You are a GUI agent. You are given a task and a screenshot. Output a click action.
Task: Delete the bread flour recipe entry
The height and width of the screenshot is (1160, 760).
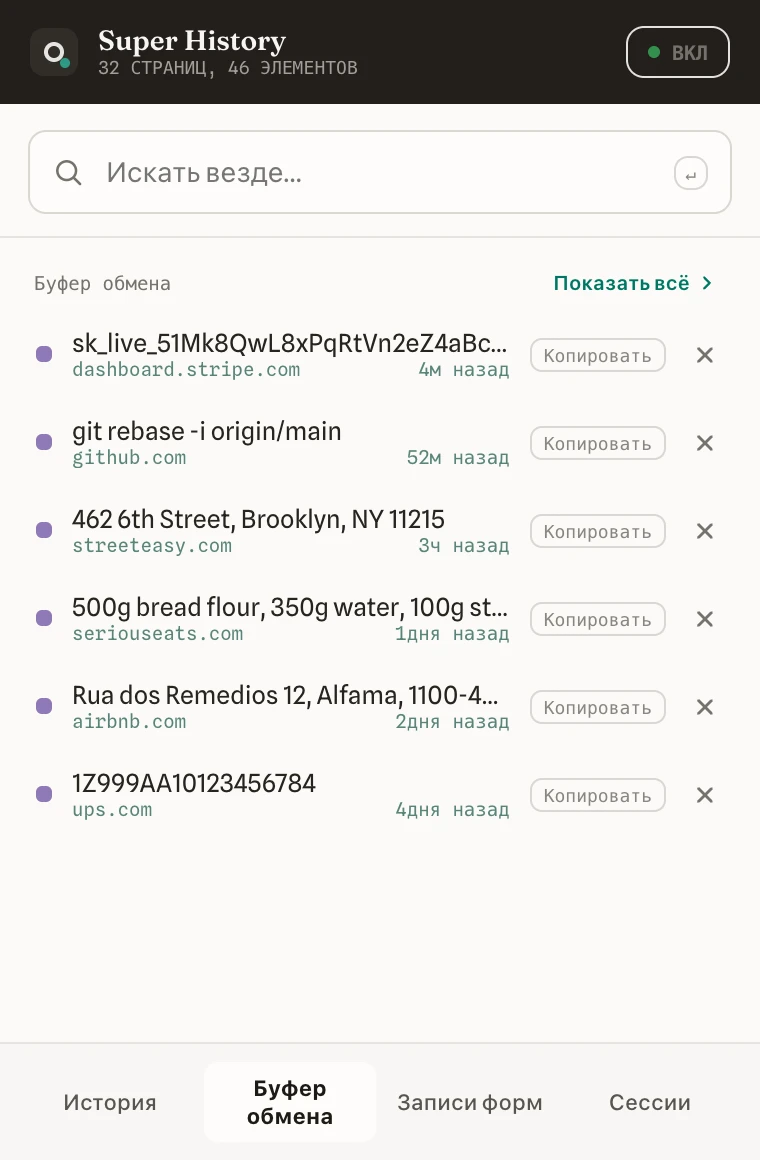point(704,619)
